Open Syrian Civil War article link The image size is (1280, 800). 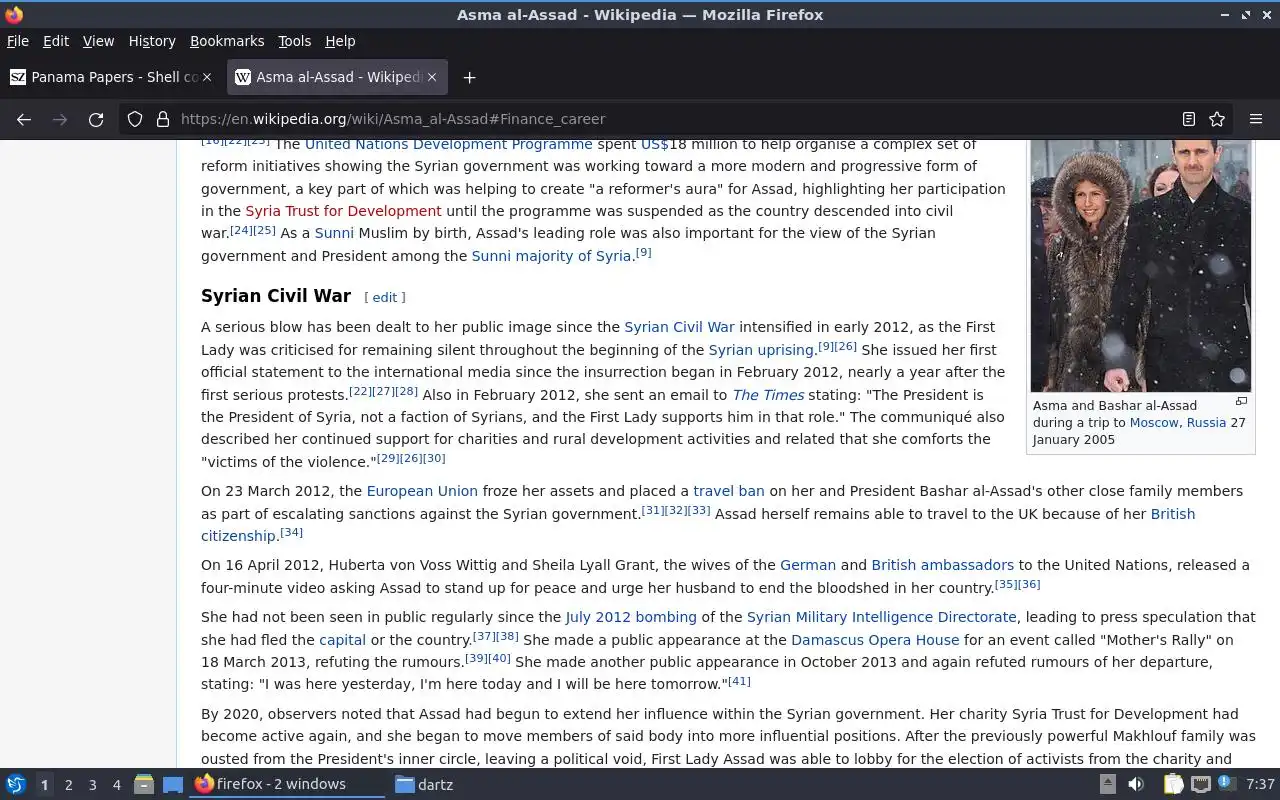(x=679, y=327)
